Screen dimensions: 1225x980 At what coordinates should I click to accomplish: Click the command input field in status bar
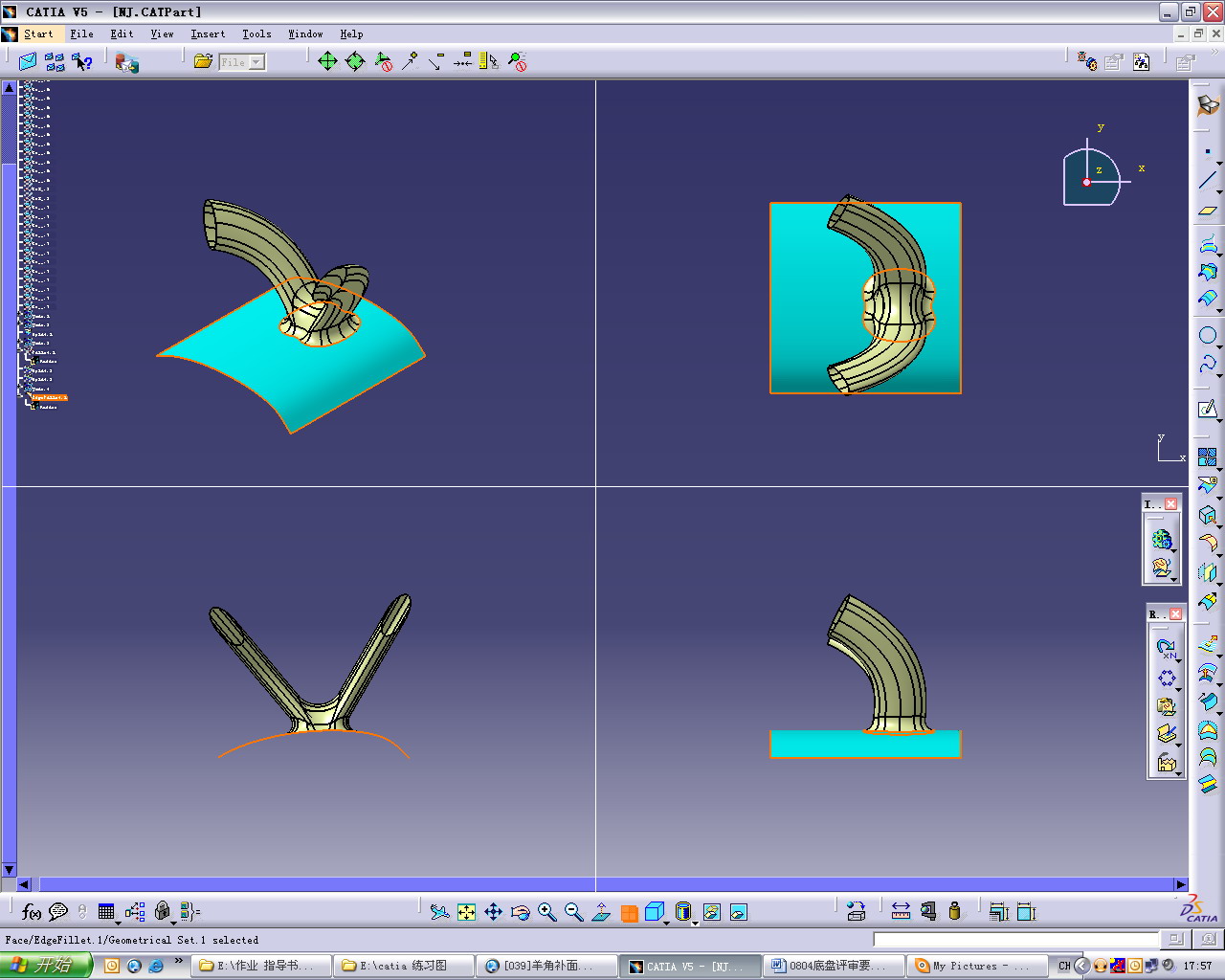1016,940
